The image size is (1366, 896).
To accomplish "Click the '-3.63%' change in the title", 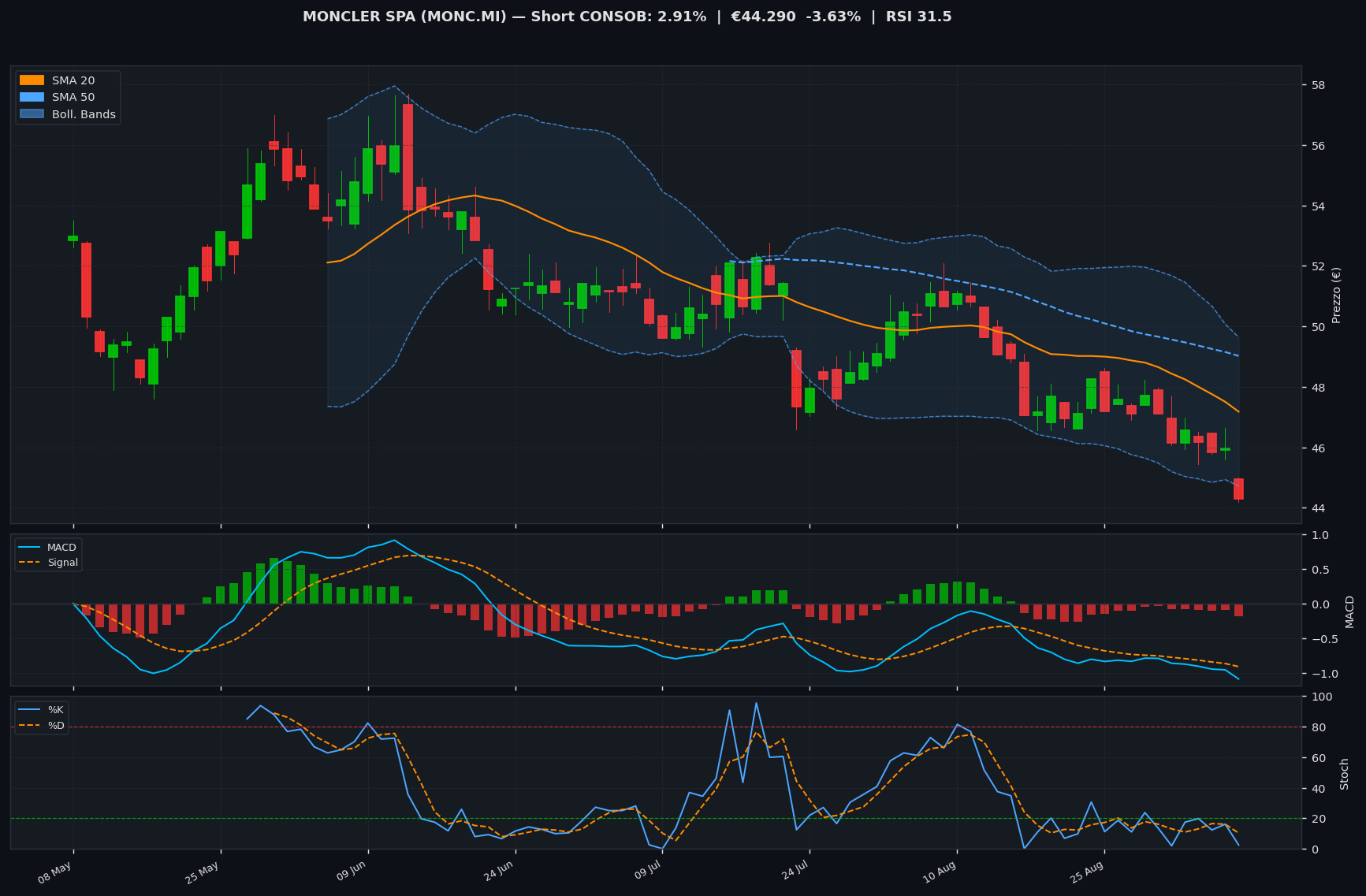I will click(834, 17).
